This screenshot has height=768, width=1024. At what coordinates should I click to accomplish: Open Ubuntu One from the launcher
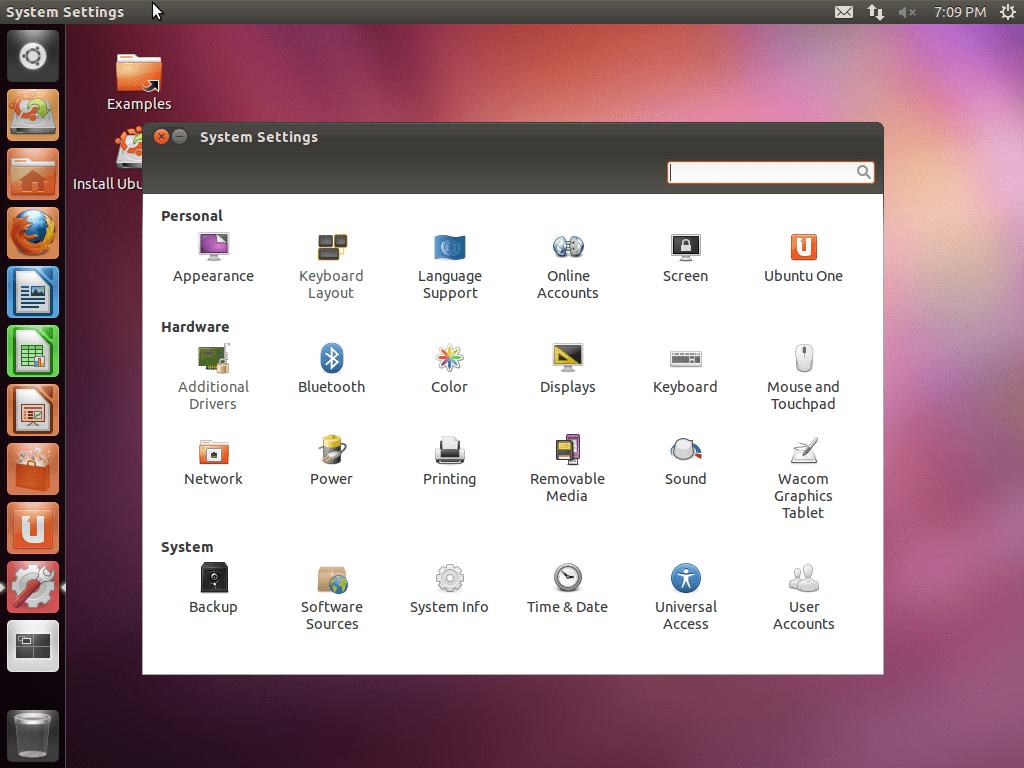coord(33,528)
